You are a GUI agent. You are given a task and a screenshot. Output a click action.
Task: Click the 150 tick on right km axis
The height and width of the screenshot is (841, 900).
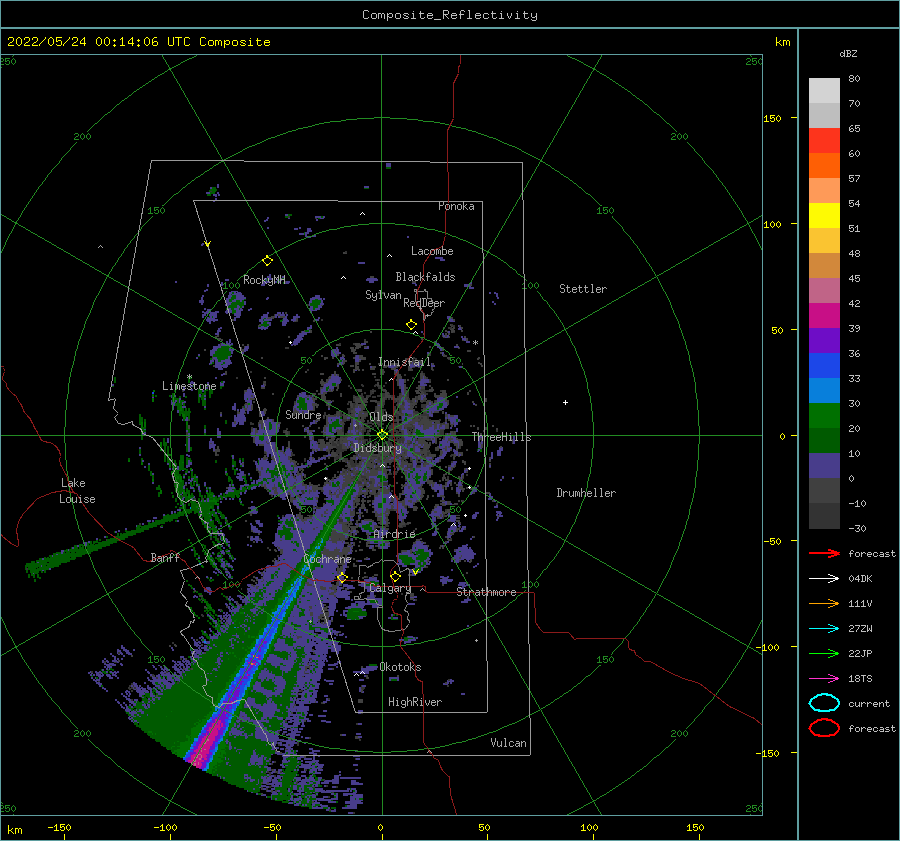pos(772,118)
